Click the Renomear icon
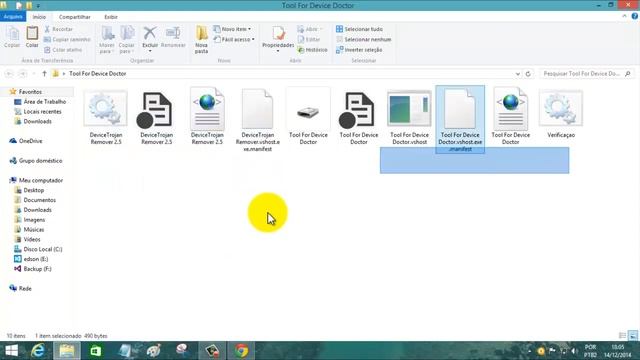640x360 pixels. (173, 37)
